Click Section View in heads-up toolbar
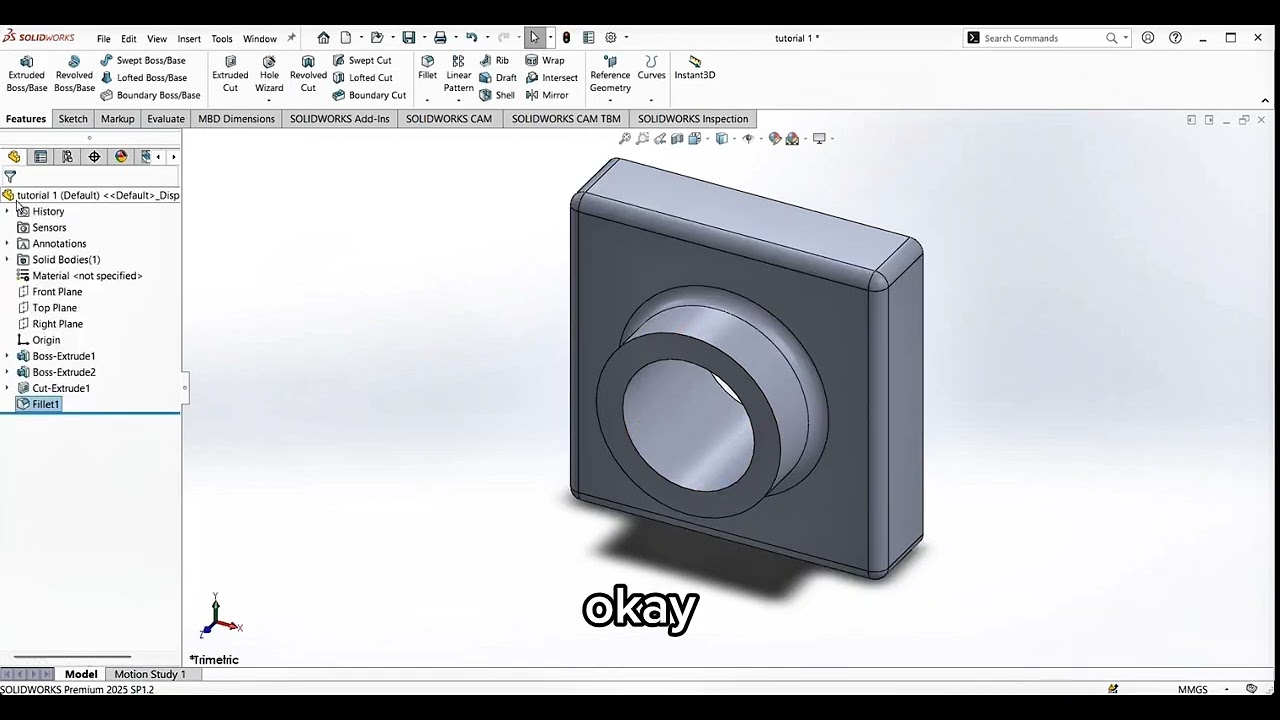Image resolution: width=1280 pixels, height=720 pixels. coord(677,139)
